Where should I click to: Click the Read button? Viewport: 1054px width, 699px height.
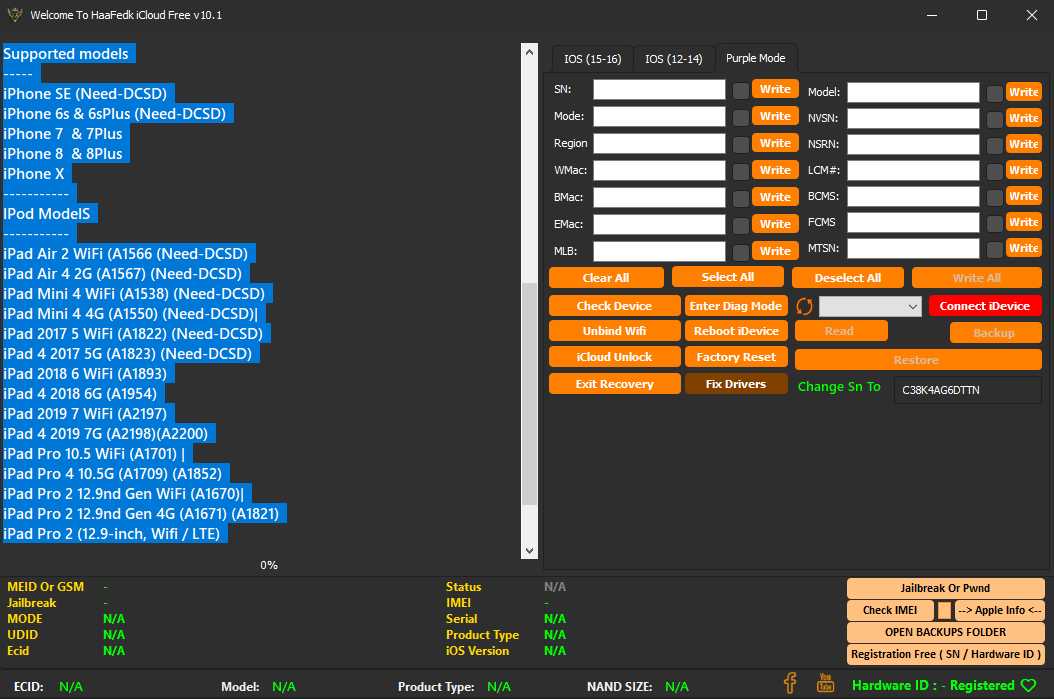pos(841,331)
